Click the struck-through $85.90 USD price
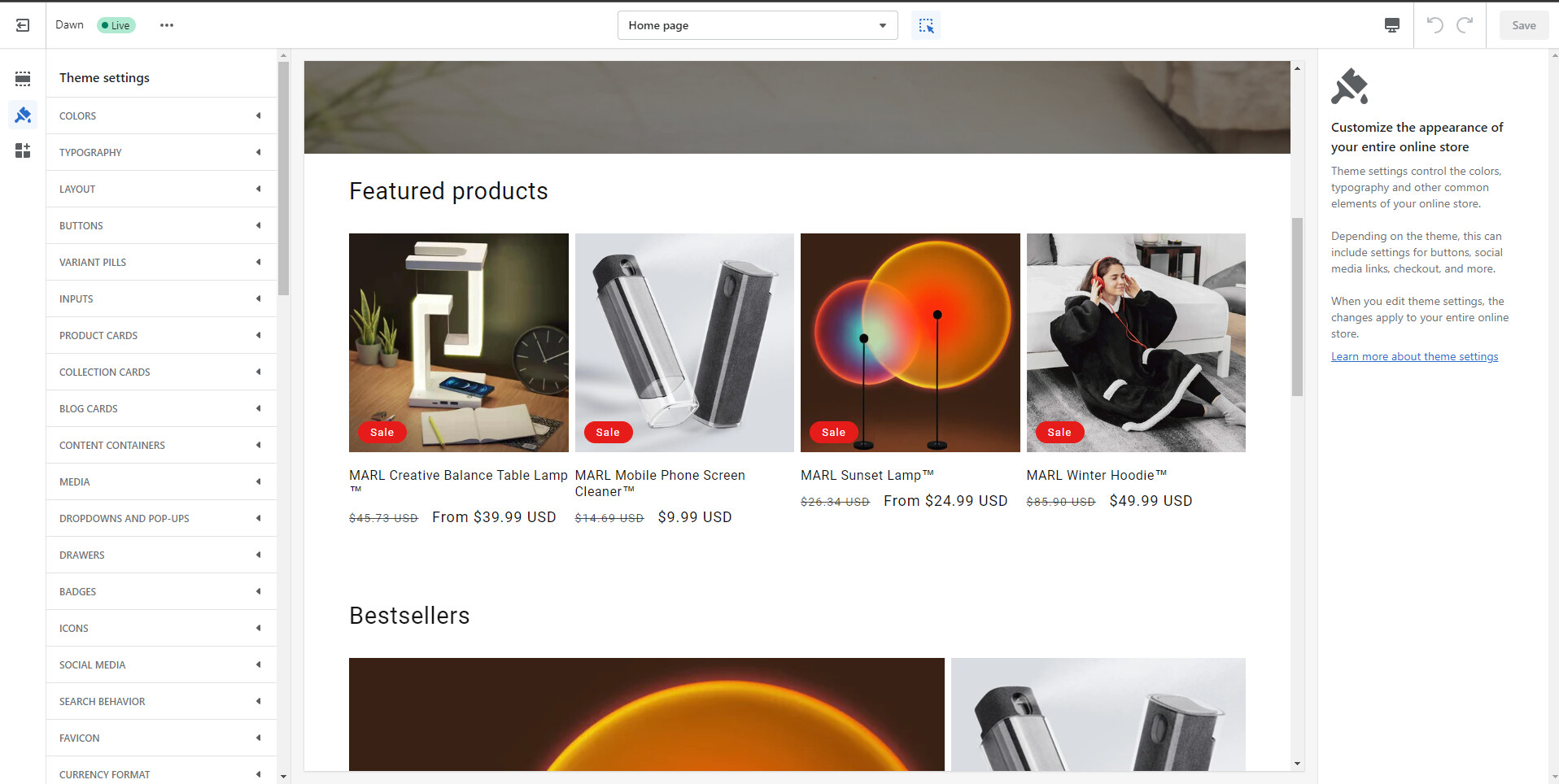Viewport: 1559px width, 784px height. pos(1061,502)
